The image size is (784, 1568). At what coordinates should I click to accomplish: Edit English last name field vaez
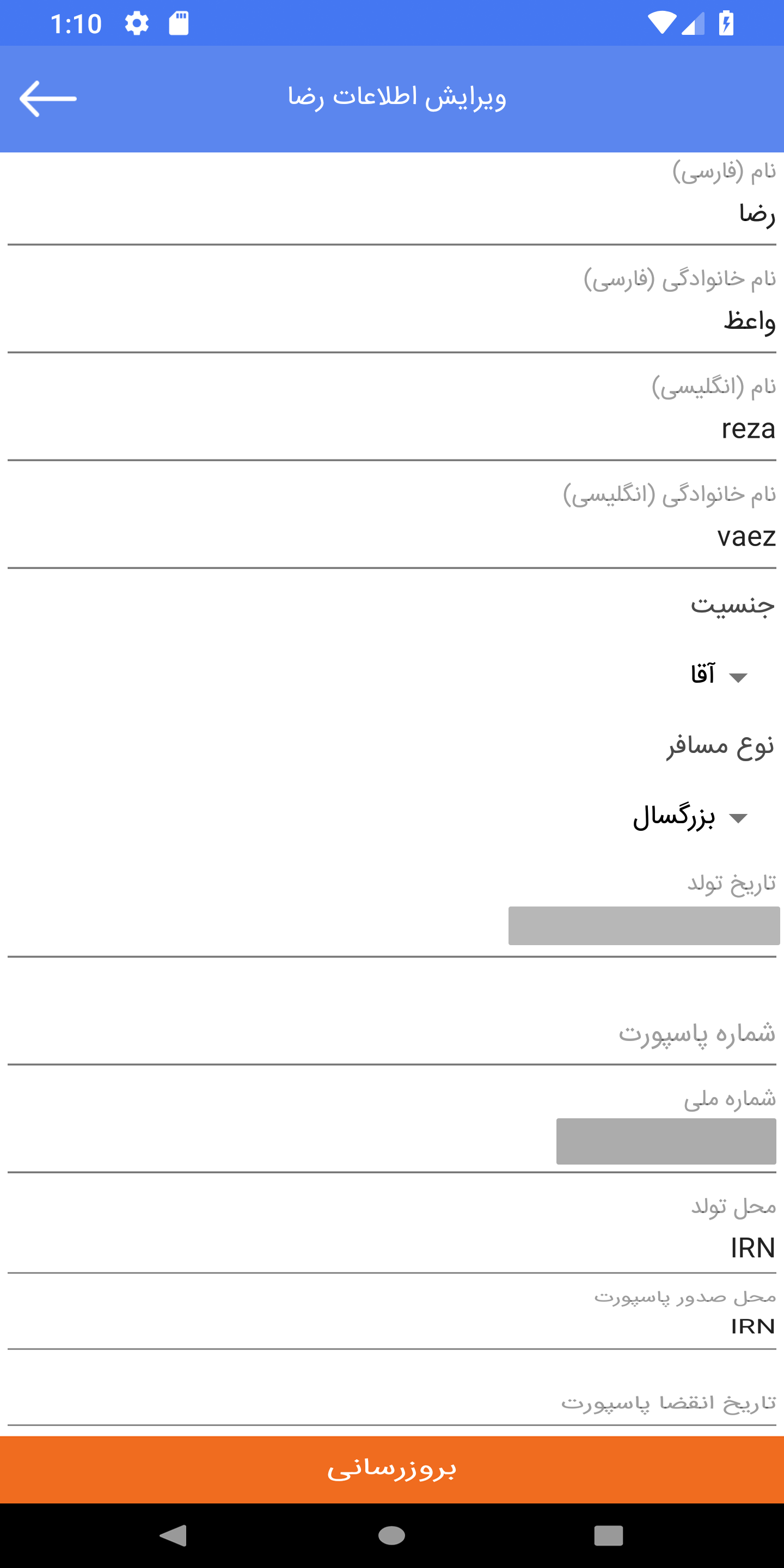click(392, 536)
